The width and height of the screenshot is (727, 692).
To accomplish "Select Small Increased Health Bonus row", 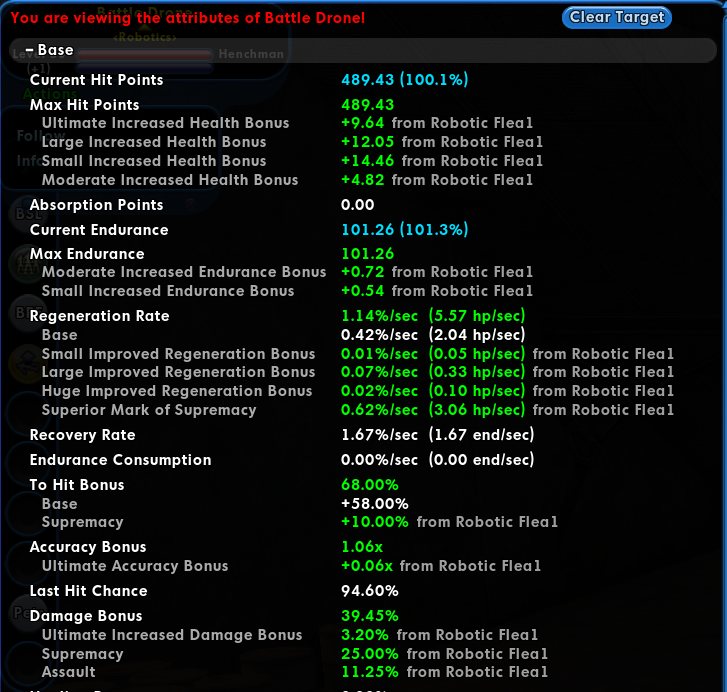I will click(x=292, y=161).
